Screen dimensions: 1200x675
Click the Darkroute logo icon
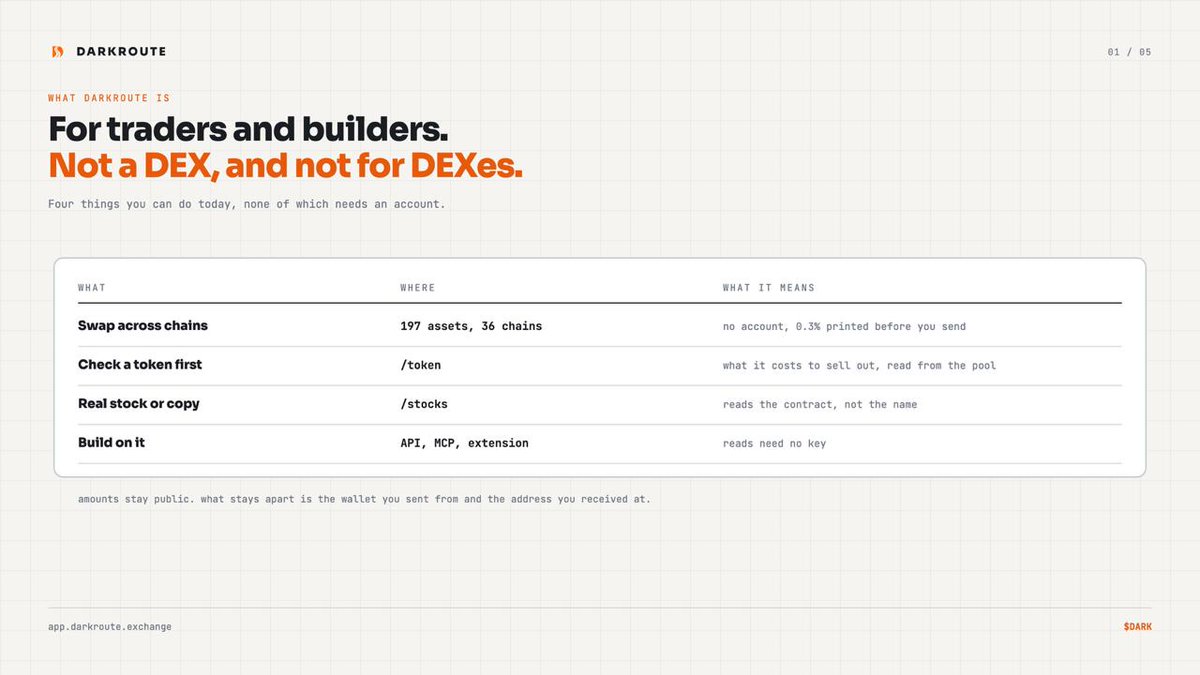click(57, 51)
